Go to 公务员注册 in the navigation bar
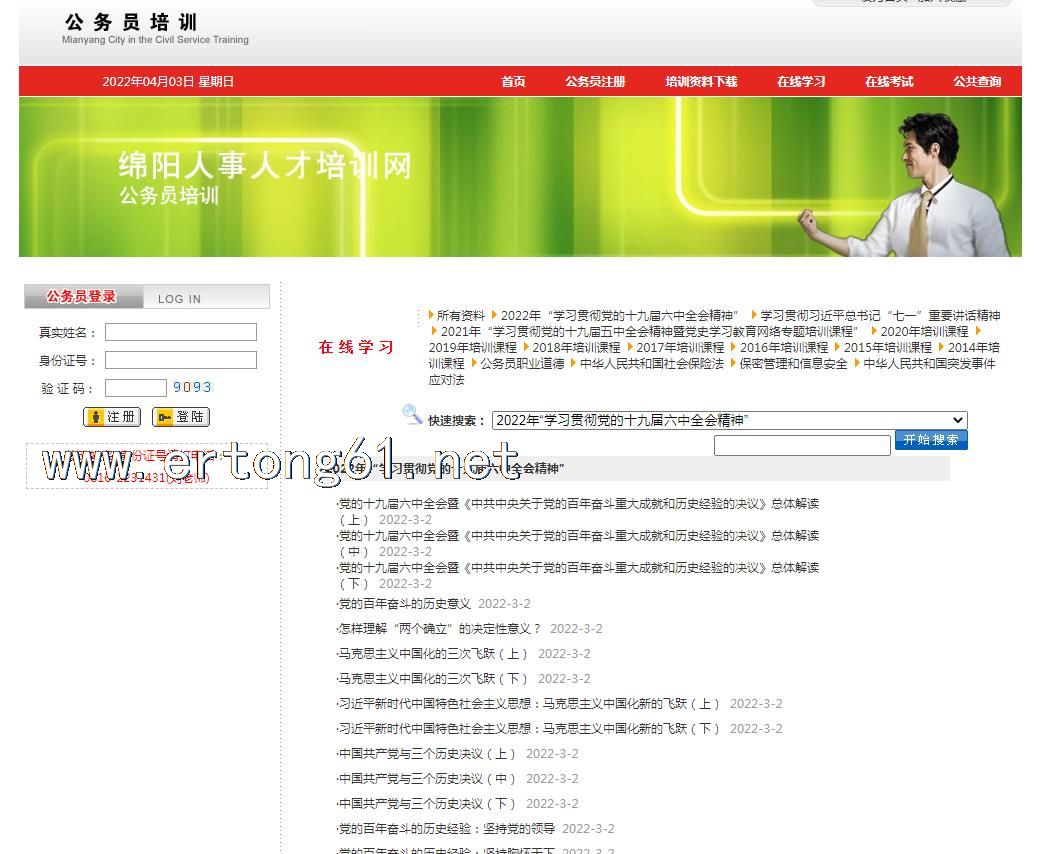1045x854 pixels. pos(595,82)
